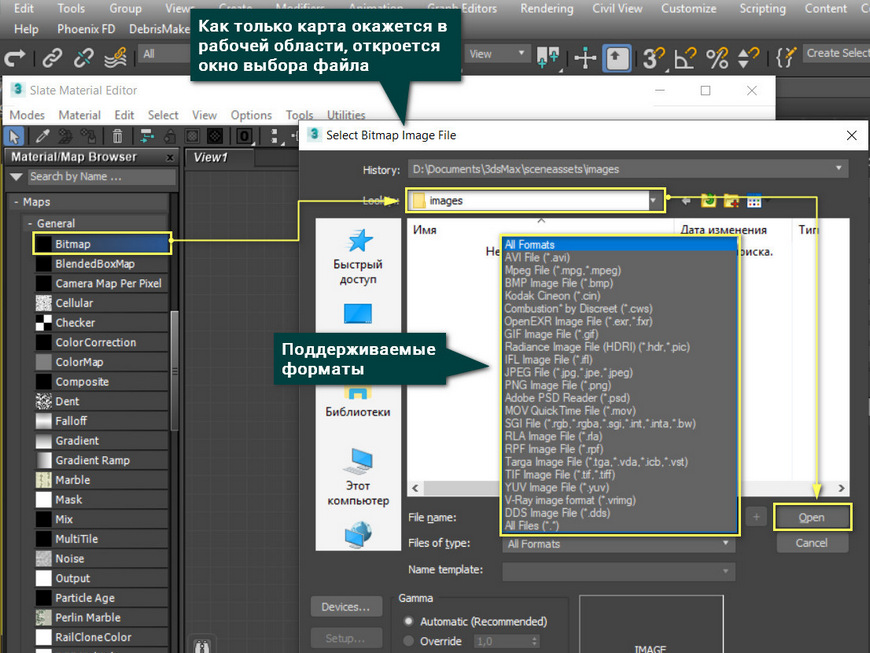
Task: Click the eyedropper Pick Material from Object icon
Action: point(42,135)
